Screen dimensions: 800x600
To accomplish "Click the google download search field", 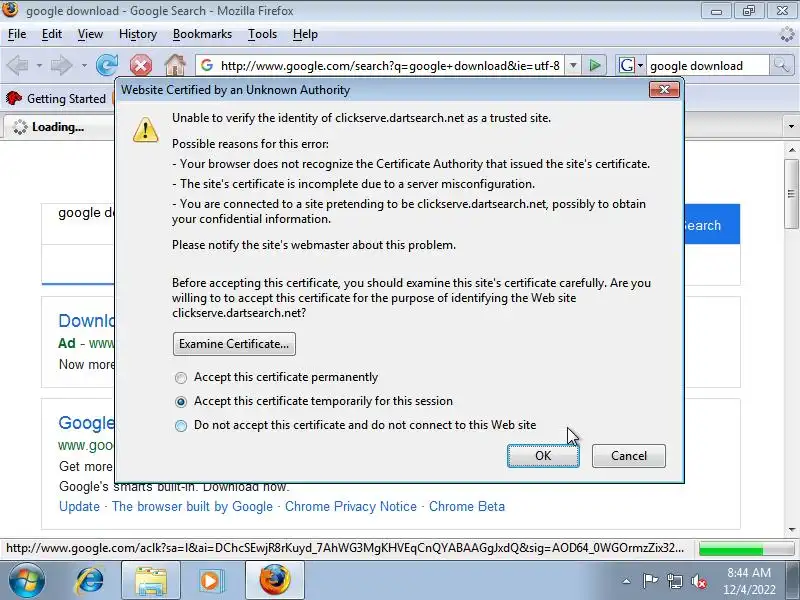I will pyautogui.click(x=707, y=65).
